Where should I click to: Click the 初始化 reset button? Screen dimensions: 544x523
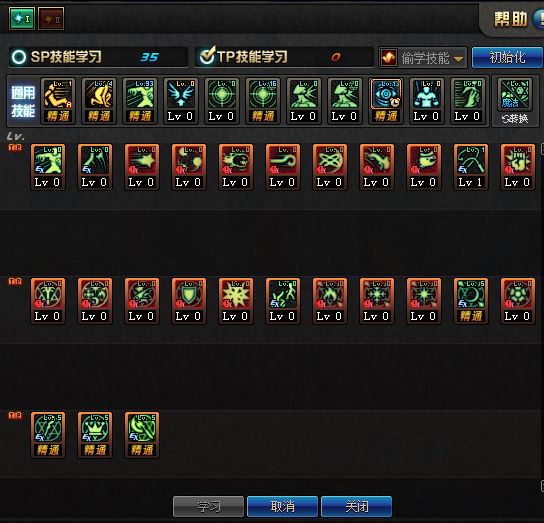click(507, 57)
